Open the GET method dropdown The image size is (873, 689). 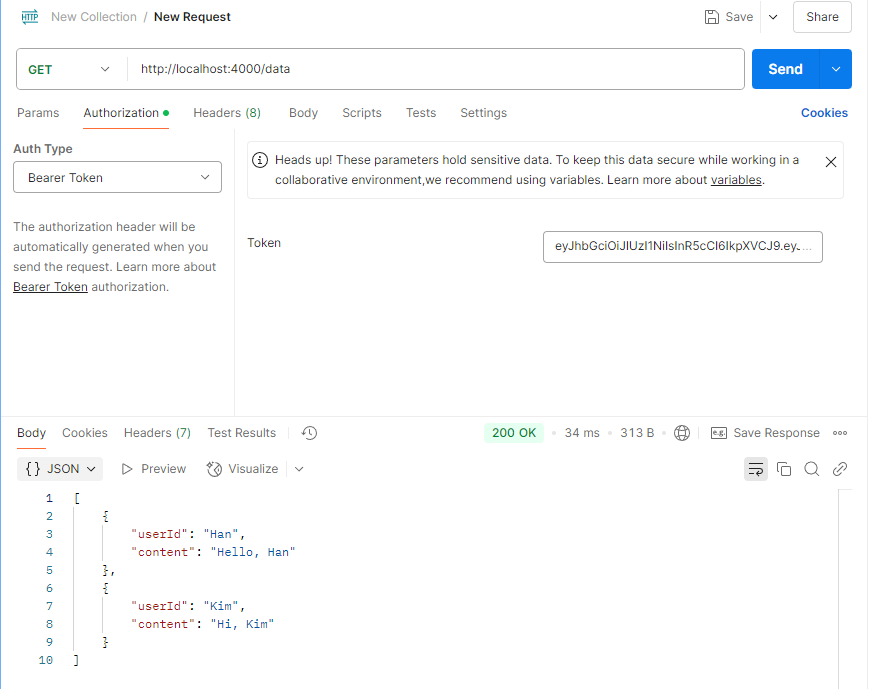pos(70,70)
